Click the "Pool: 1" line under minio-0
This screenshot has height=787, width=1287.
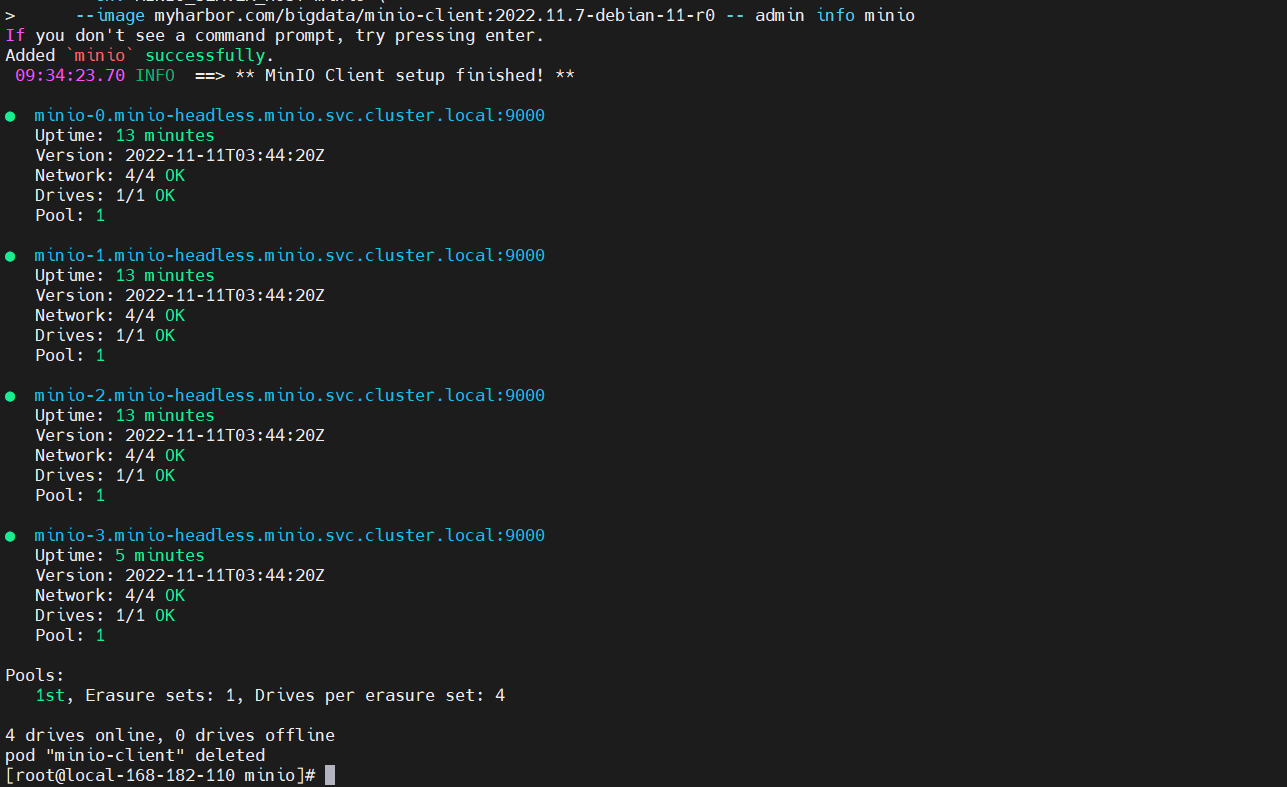pos(70,216)
